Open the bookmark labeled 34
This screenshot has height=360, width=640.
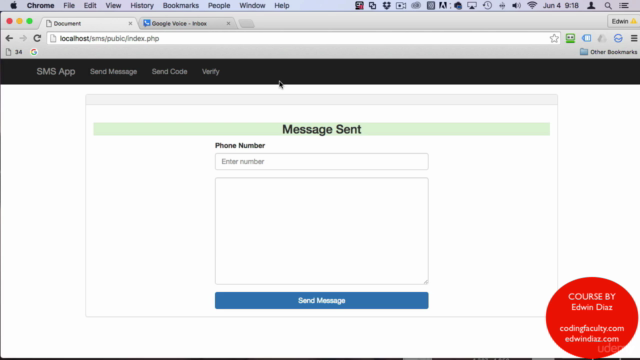14,52
